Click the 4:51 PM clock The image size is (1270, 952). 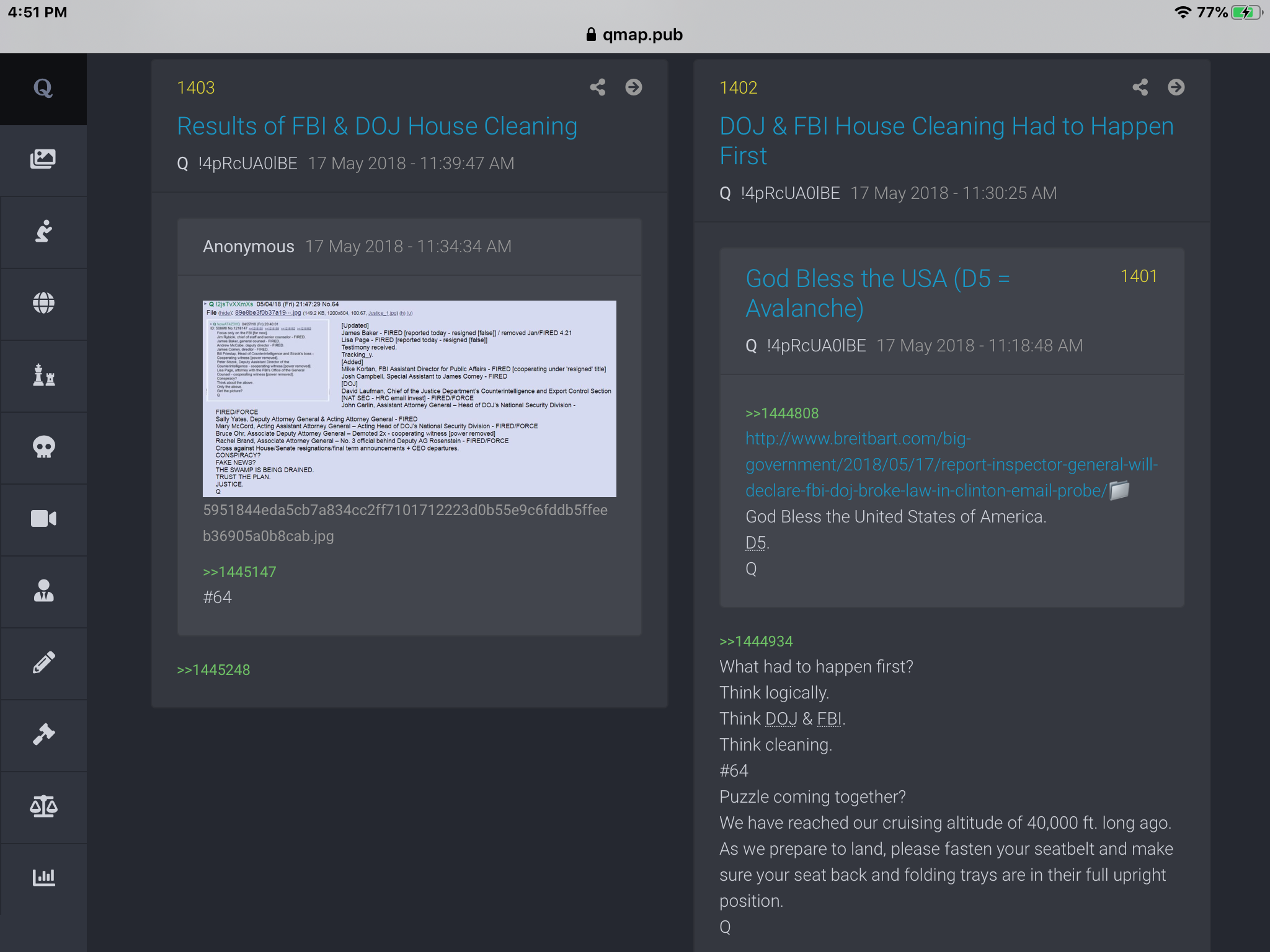[37, 12]
